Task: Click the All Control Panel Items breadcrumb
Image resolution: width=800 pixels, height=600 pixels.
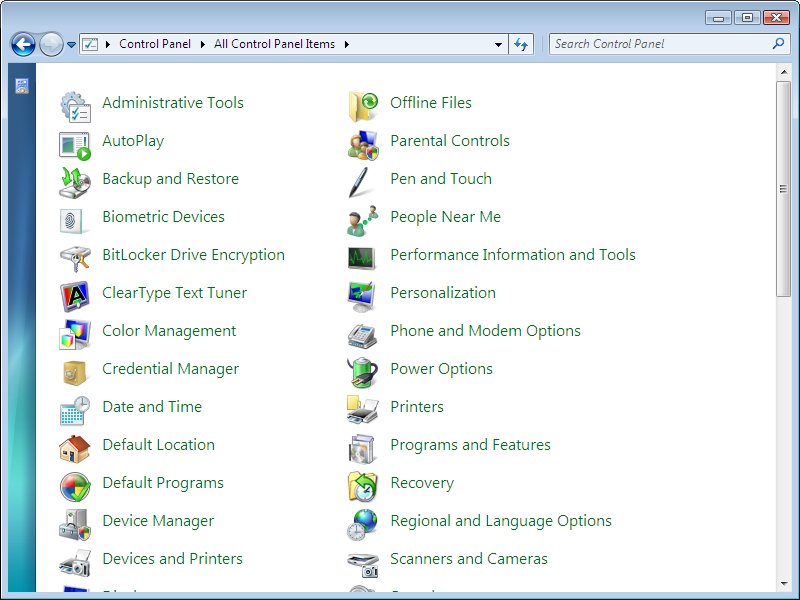Action: [274, 44]
